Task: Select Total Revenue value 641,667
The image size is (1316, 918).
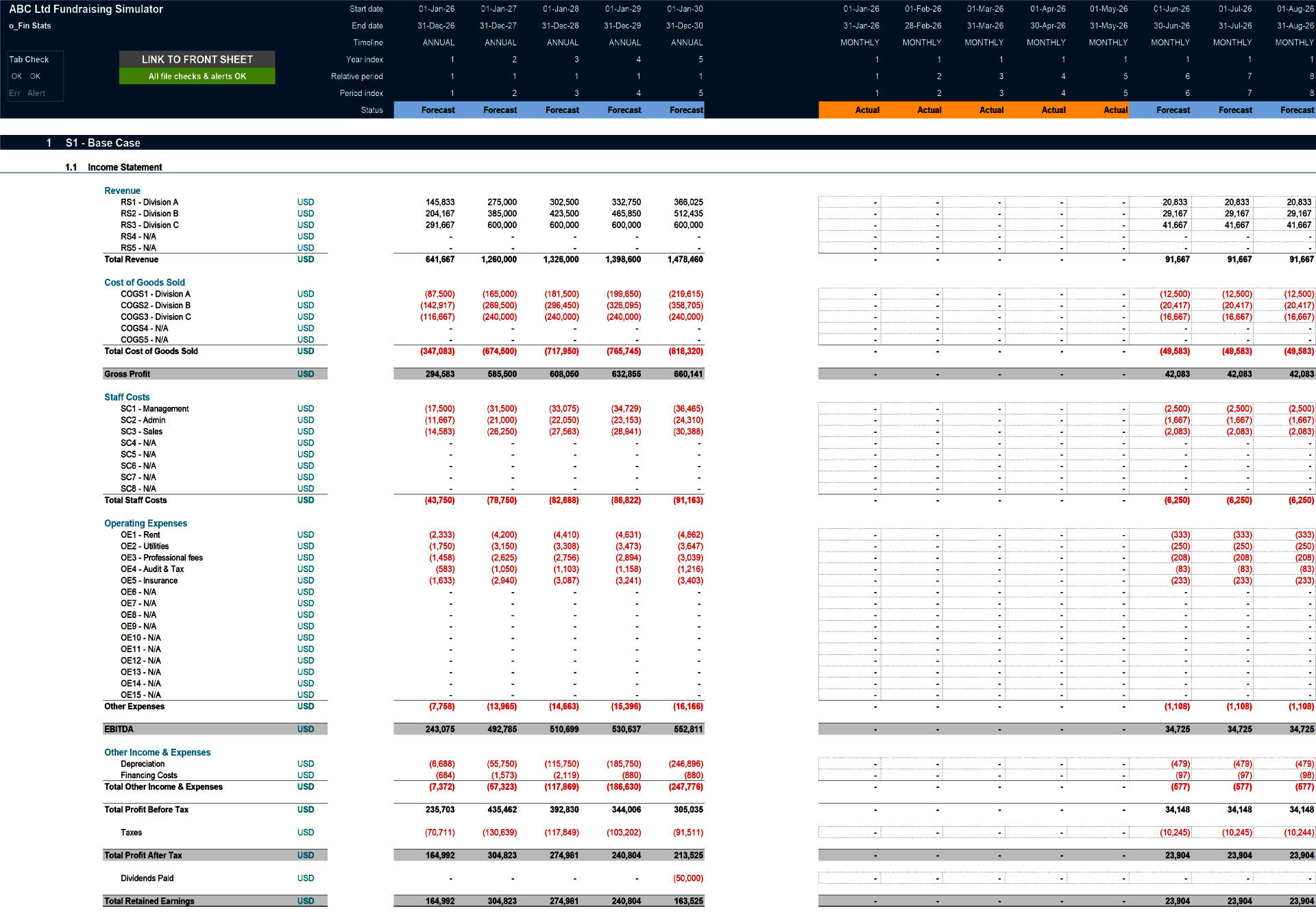Action: point(439,260)
